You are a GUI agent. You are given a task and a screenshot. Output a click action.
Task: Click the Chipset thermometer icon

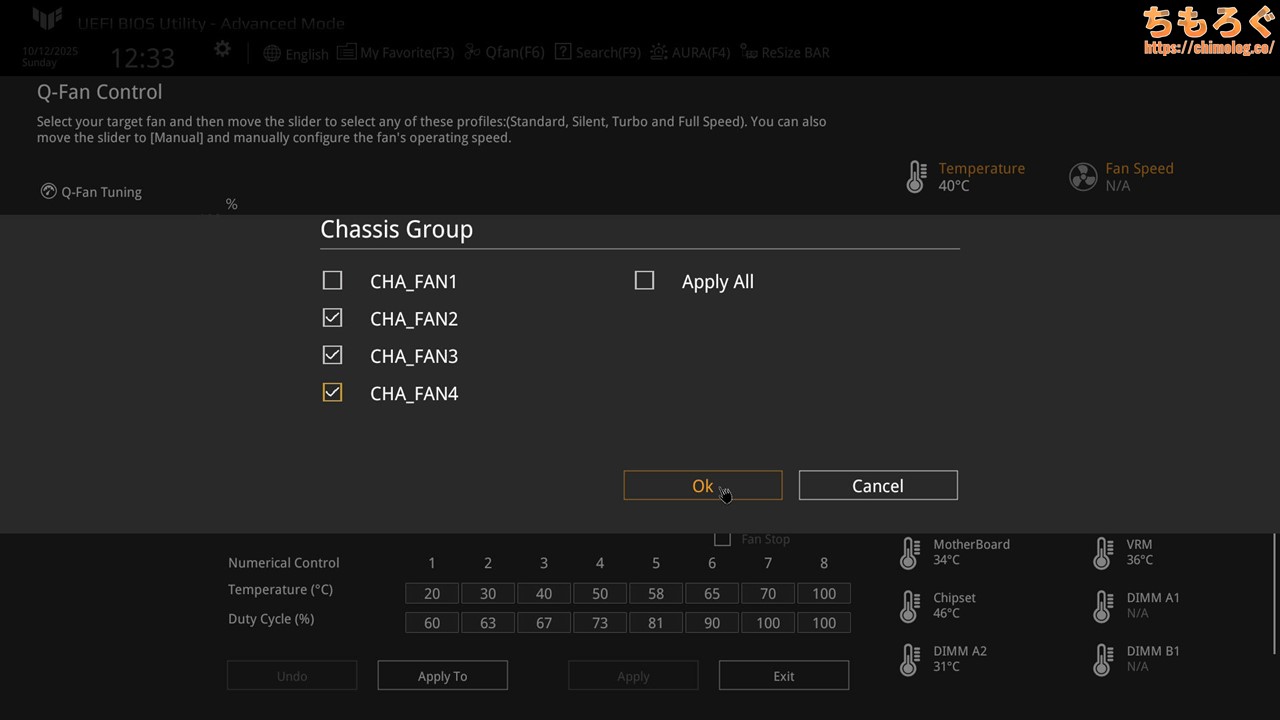pos(909,605)
